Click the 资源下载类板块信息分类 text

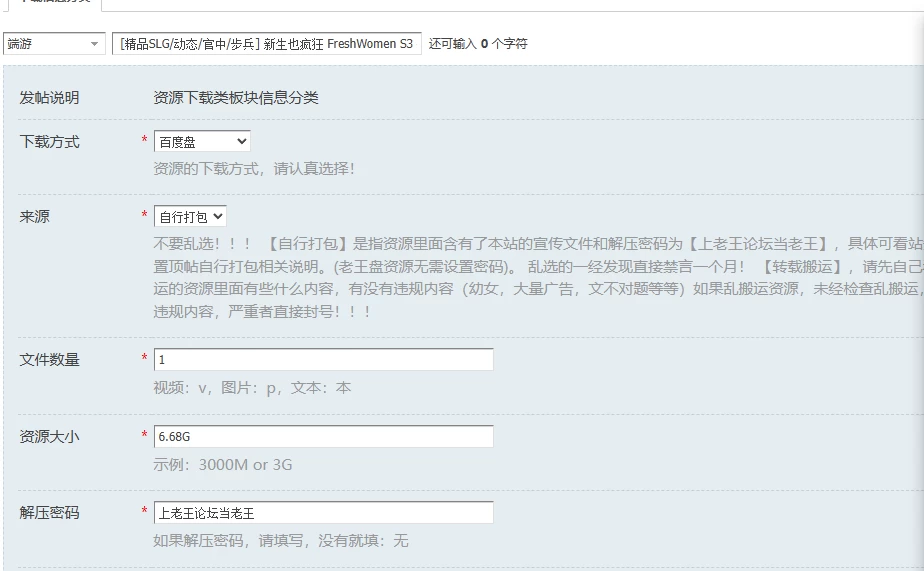coord(236,98)
